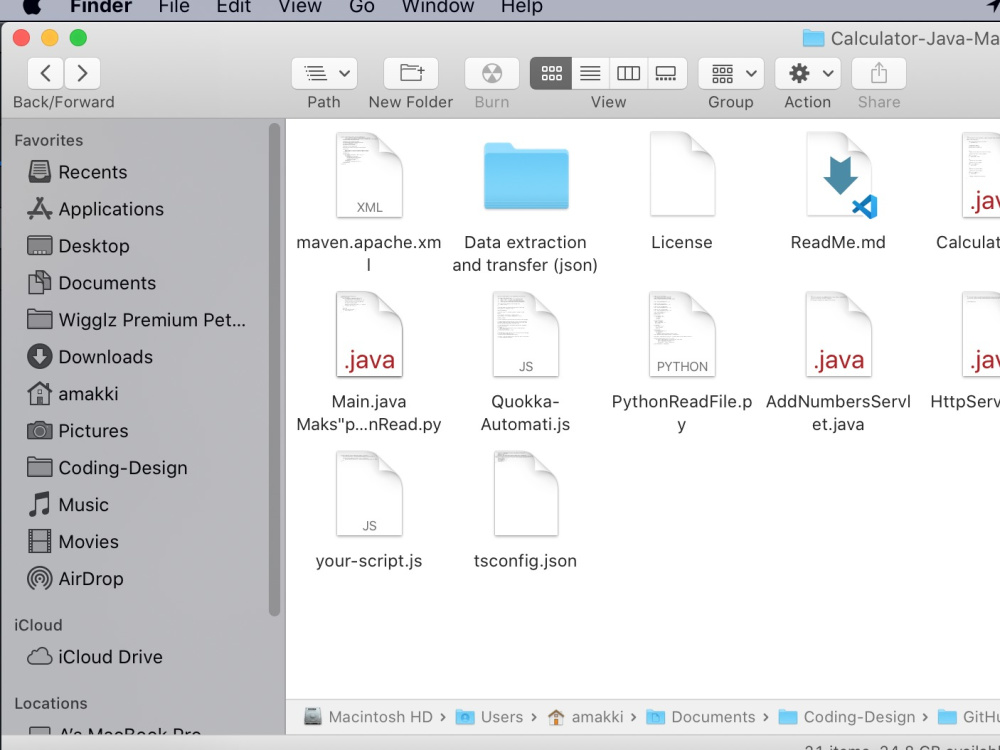Select the maven.apache.xml file

[x=369, y=175]
